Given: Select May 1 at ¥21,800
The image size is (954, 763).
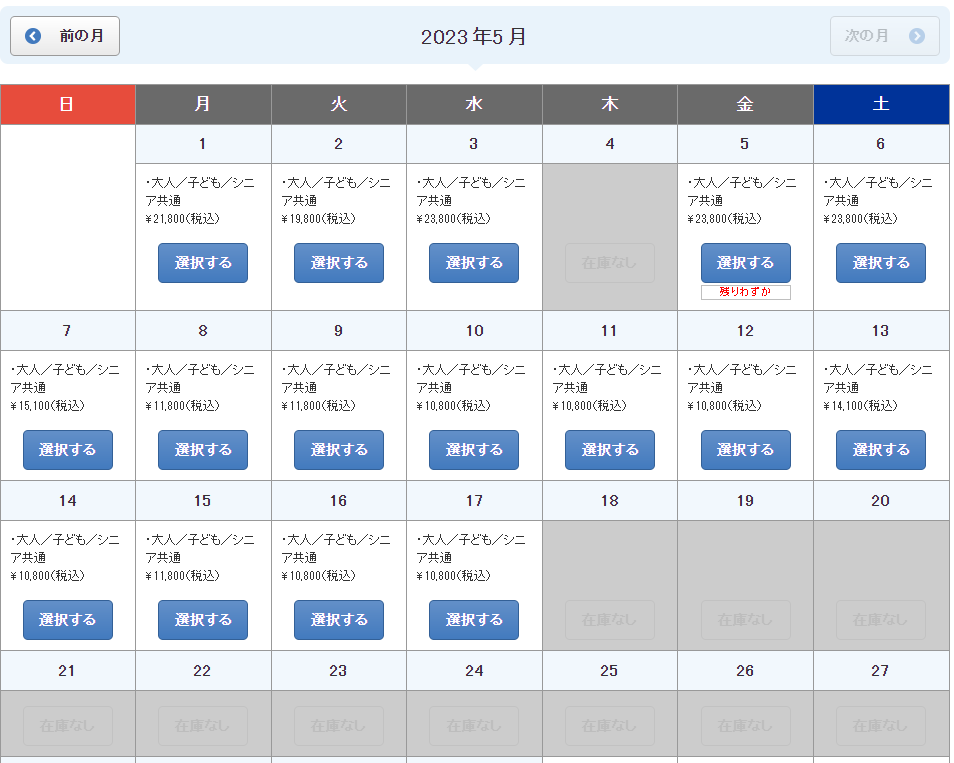Looking at the screenshot, I should [x=203, y=263].
